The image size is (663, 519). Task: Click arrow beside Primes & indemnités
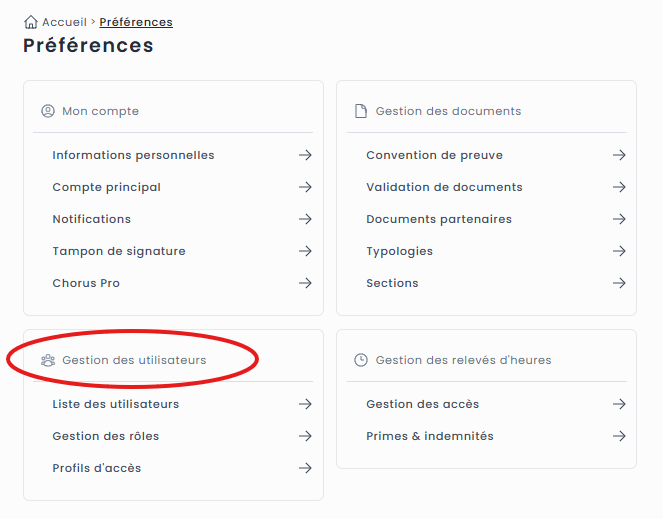point(619,436)
